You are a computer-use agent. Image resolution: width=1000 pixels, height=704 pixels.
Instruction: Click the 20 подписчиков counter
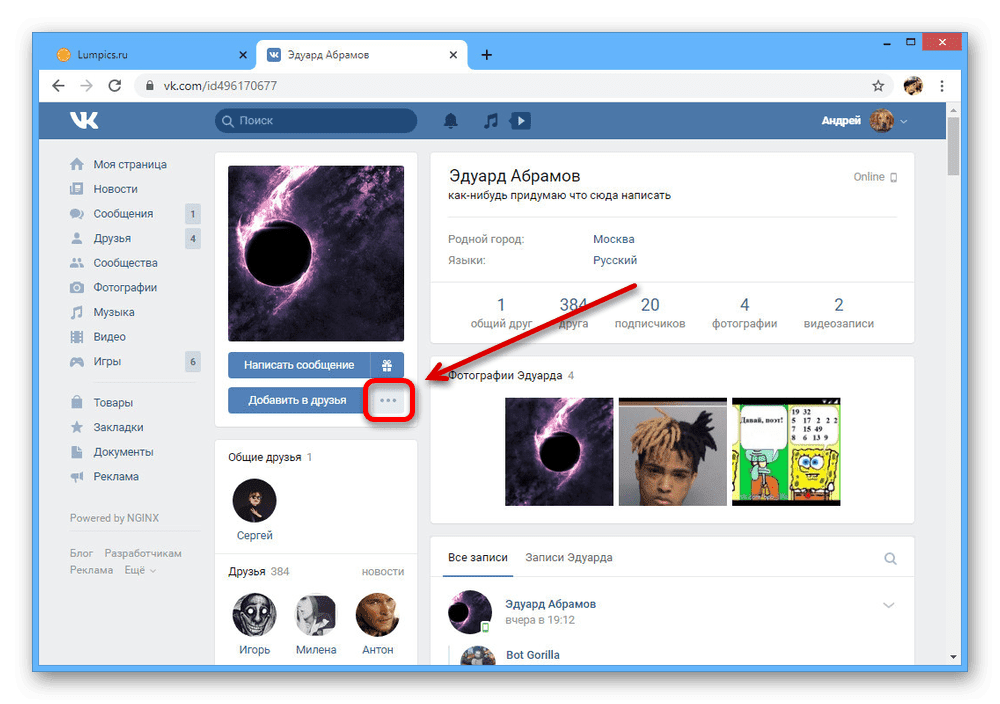coord(650,313)
